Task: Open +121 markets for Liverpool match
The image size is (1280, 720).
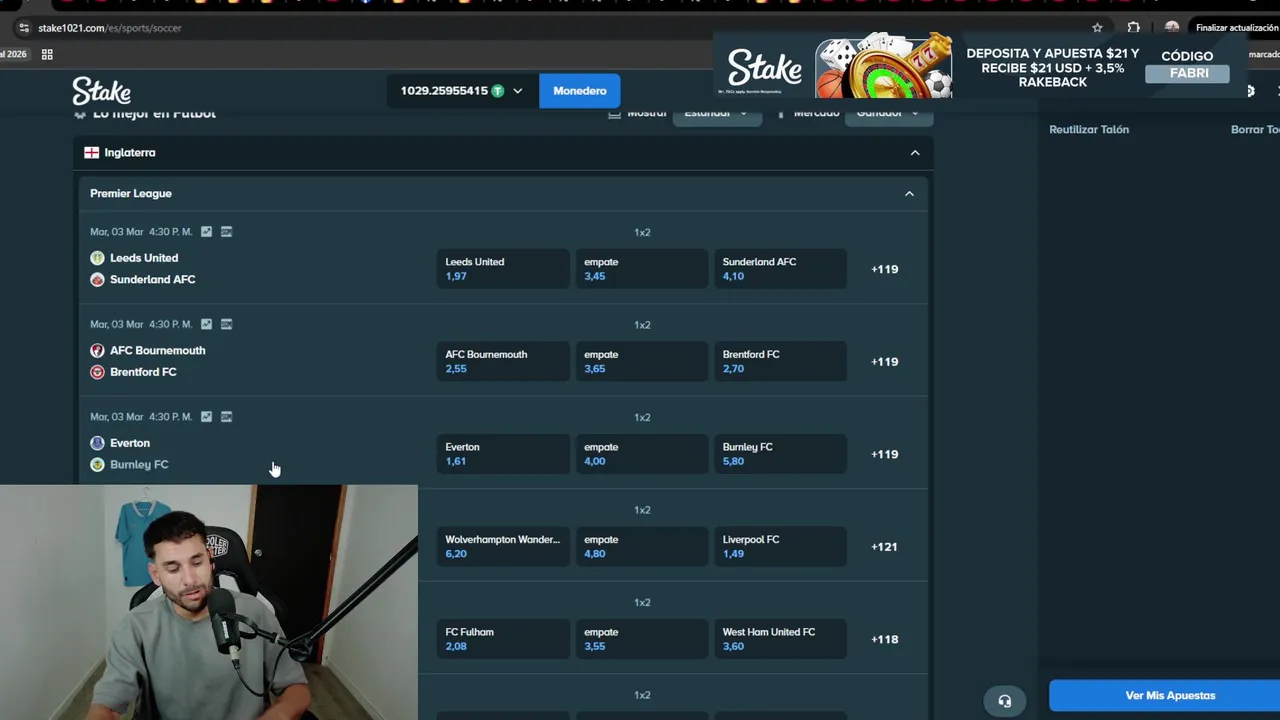Action: tap(885, 547)
